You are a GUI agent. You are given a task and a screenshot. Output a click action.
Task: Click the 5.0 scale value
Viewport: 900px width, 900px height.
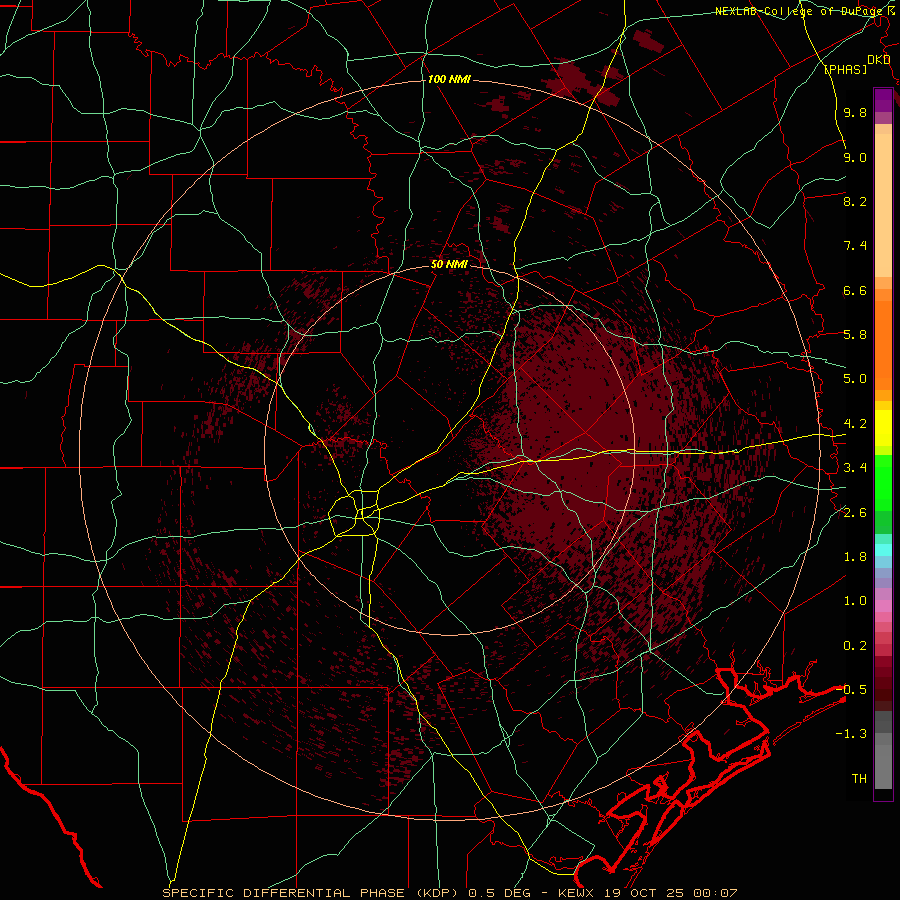(855, 379)
